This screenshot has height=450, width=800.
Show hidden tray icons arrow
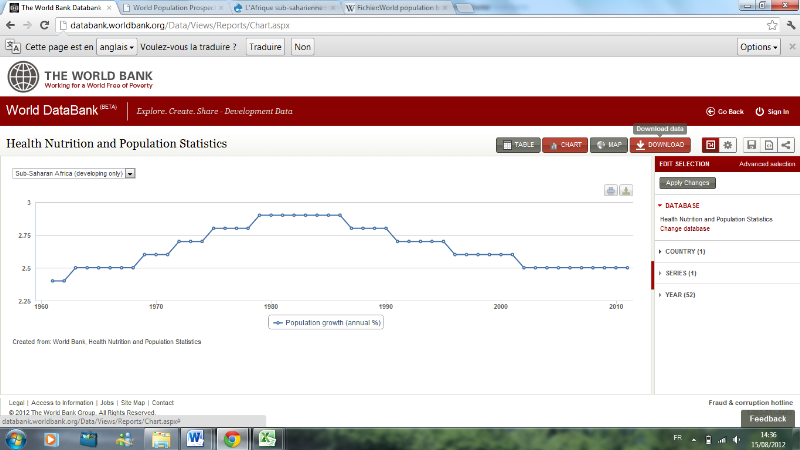pyautogui.click(x=694, y=439)
